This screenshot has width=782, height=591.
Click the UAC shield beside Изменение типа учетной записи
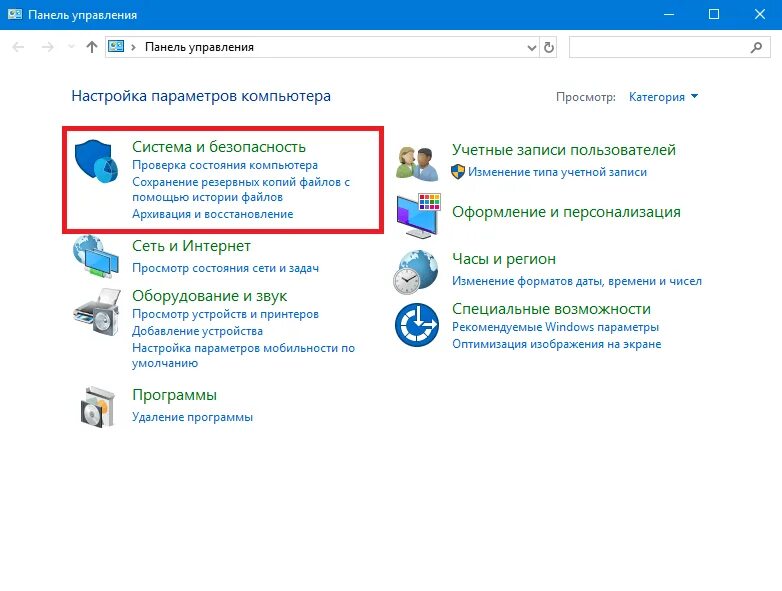[x=458, y=172]
